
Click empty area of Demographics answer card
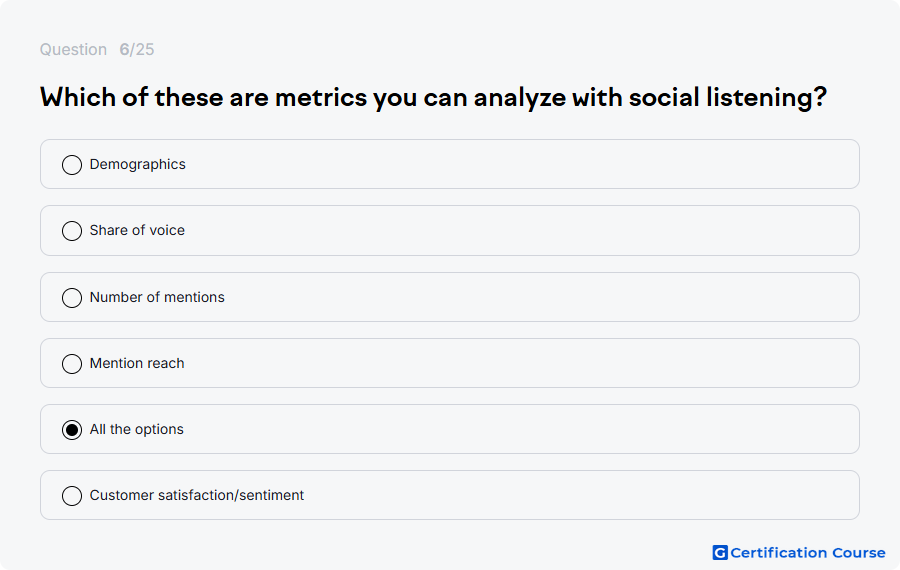coord(517,164)
